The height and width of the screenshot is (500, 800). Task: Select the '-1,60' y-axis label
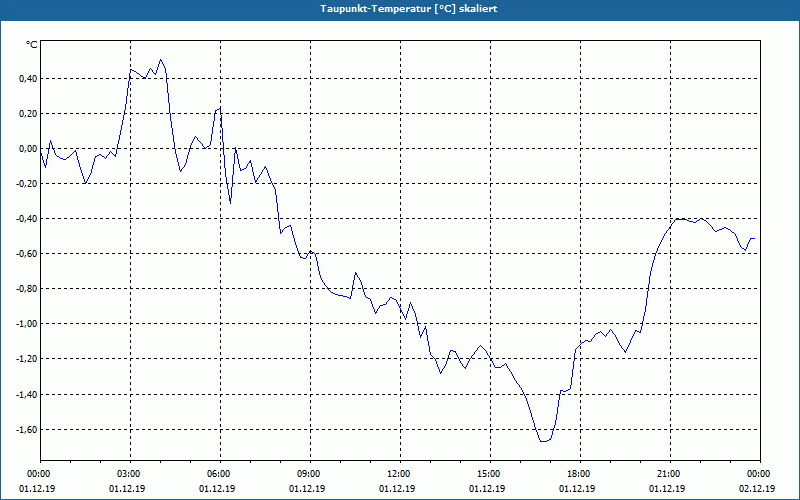[27, 430]
